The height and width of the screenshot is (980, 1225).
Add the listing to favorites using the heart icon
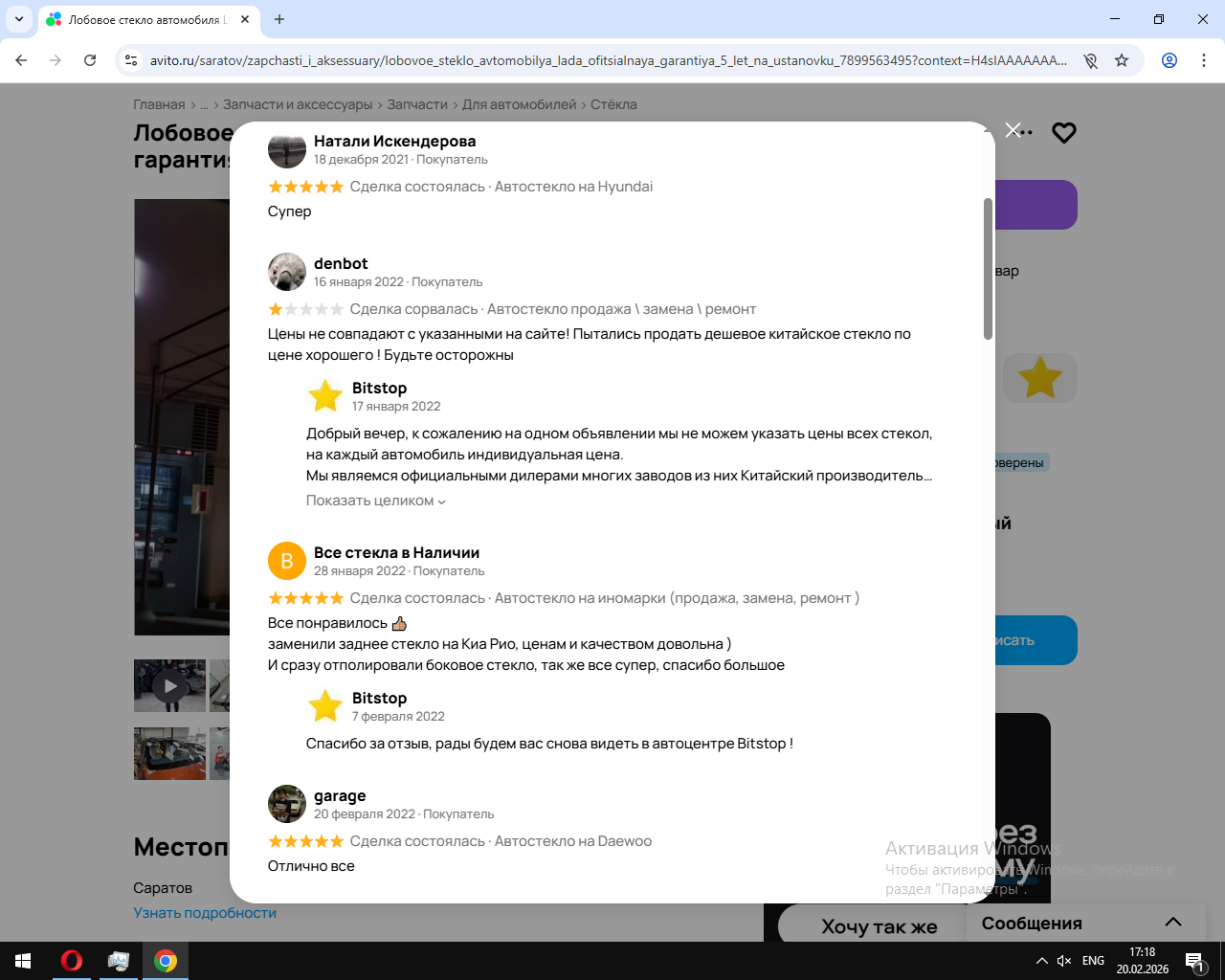pos(1064,133)
